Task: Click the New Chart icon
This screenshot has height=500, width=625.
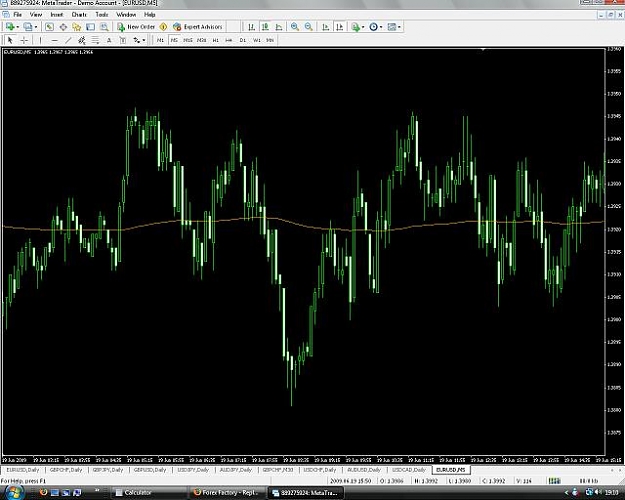Action: pos(10,27)
